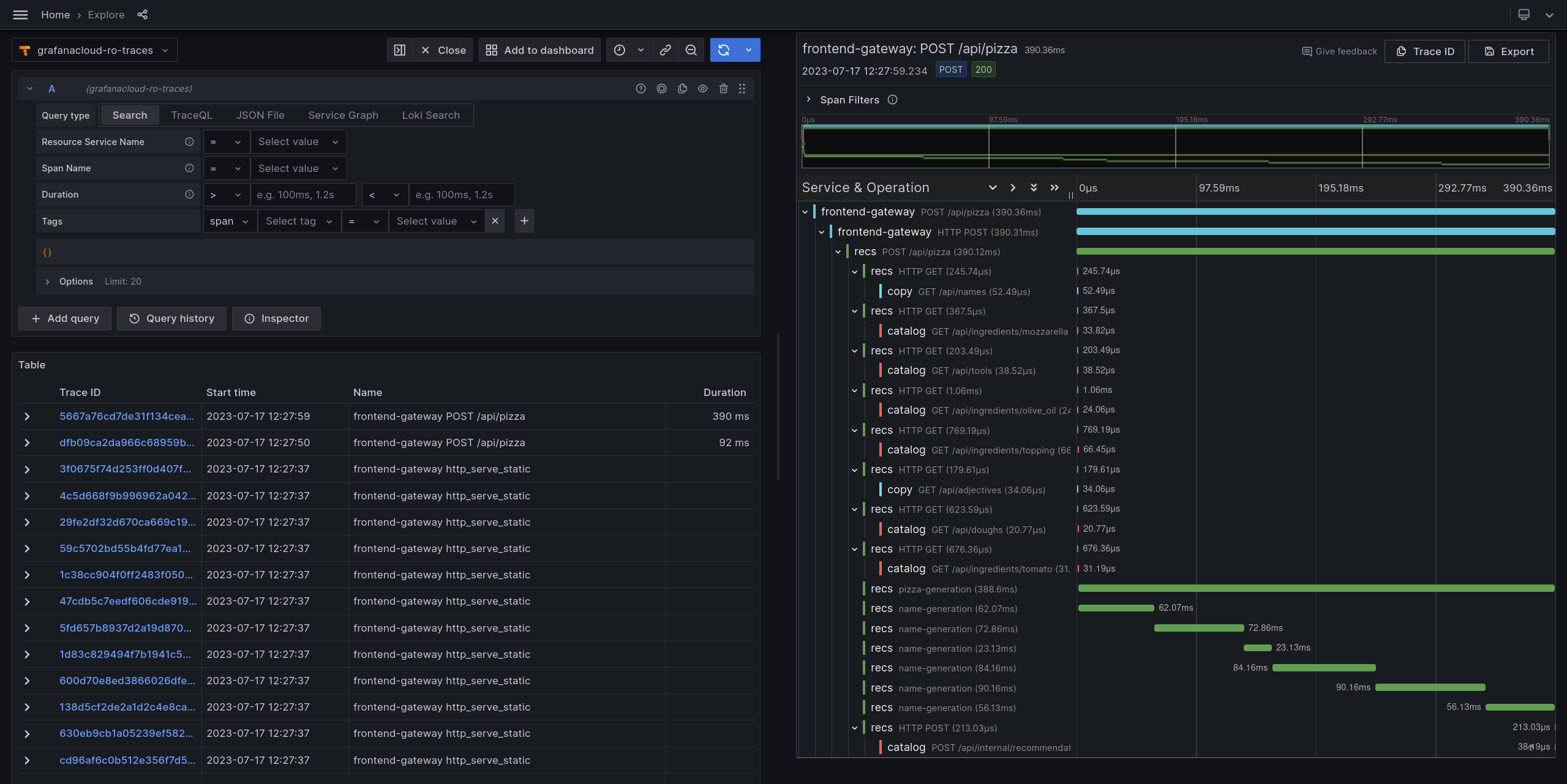
Task: Click the share link icon in the toolbar
Action: [664, 50]
